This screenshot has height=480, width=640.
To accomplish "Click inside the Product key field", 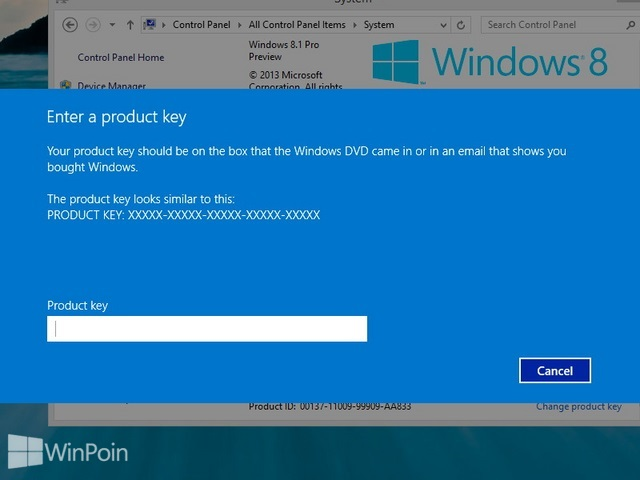I will click(x=207, y=329).
